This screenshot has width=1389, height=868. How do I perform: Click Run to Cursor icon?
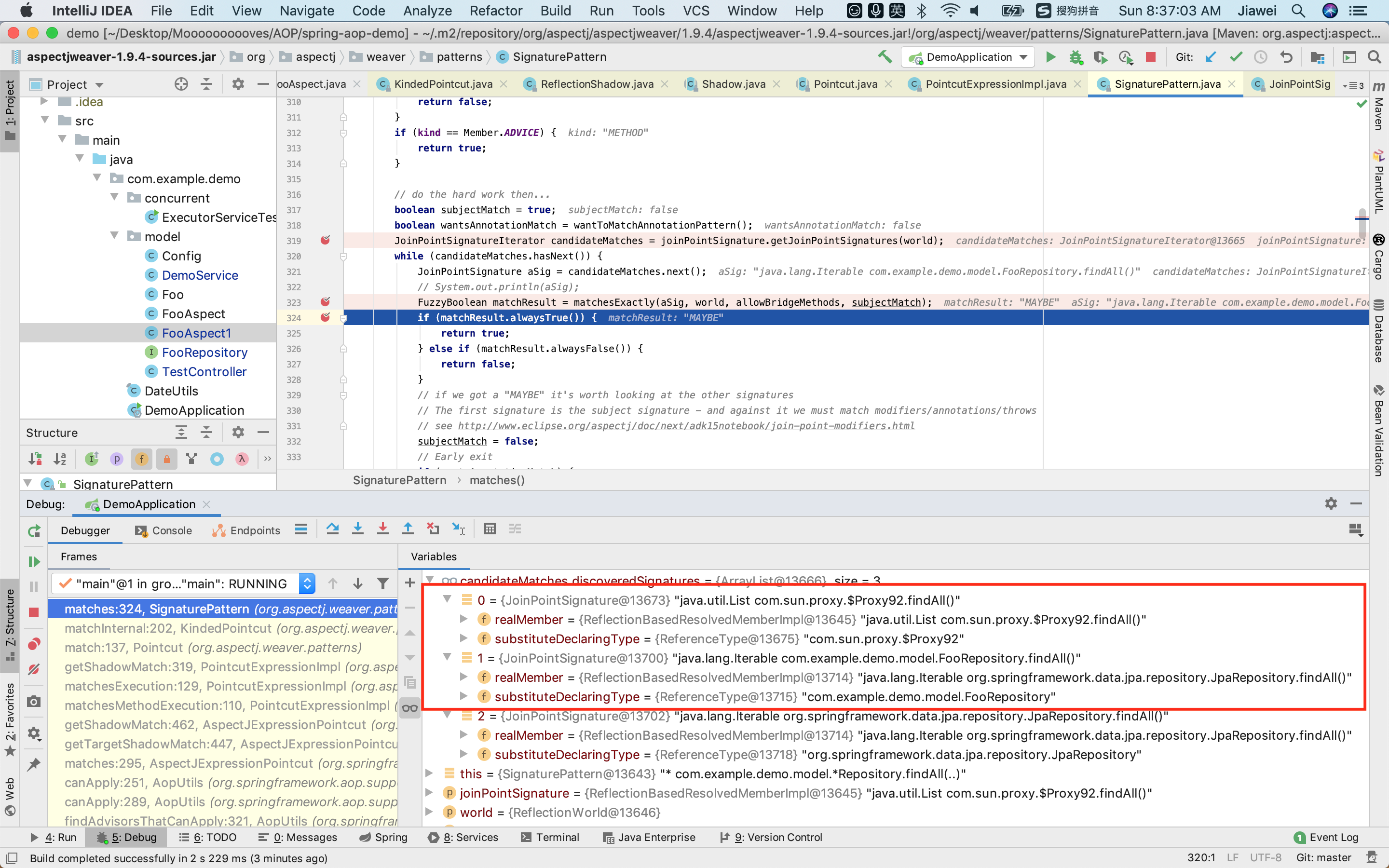tap(458, 529)
